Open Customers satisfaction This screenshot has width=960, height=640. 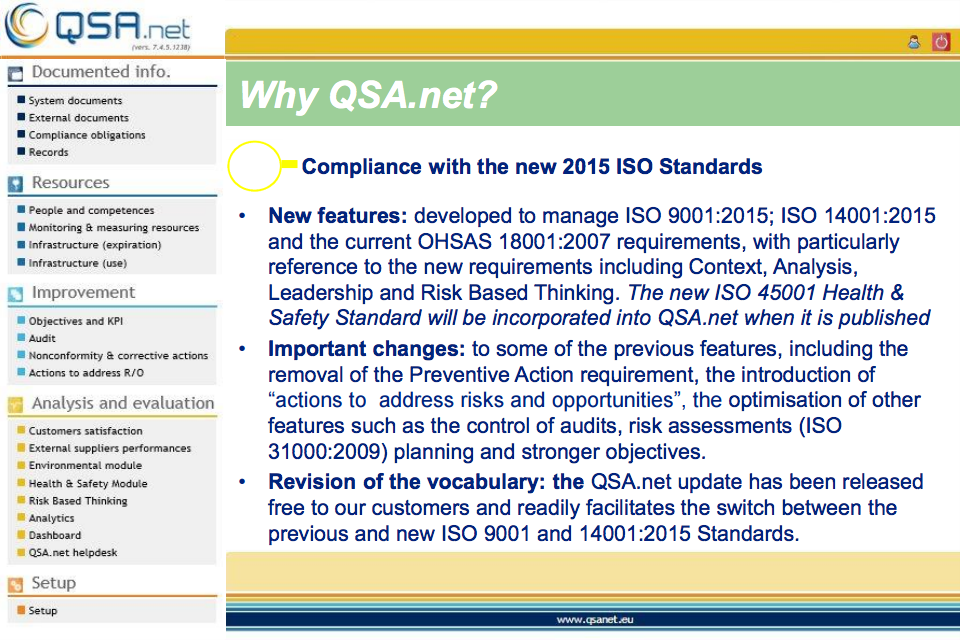85,431
